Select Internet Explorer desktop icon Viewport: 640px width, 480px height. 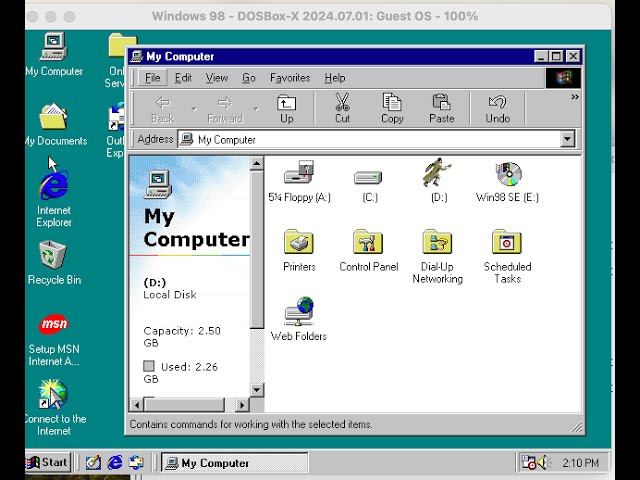(x=53, y=199)
